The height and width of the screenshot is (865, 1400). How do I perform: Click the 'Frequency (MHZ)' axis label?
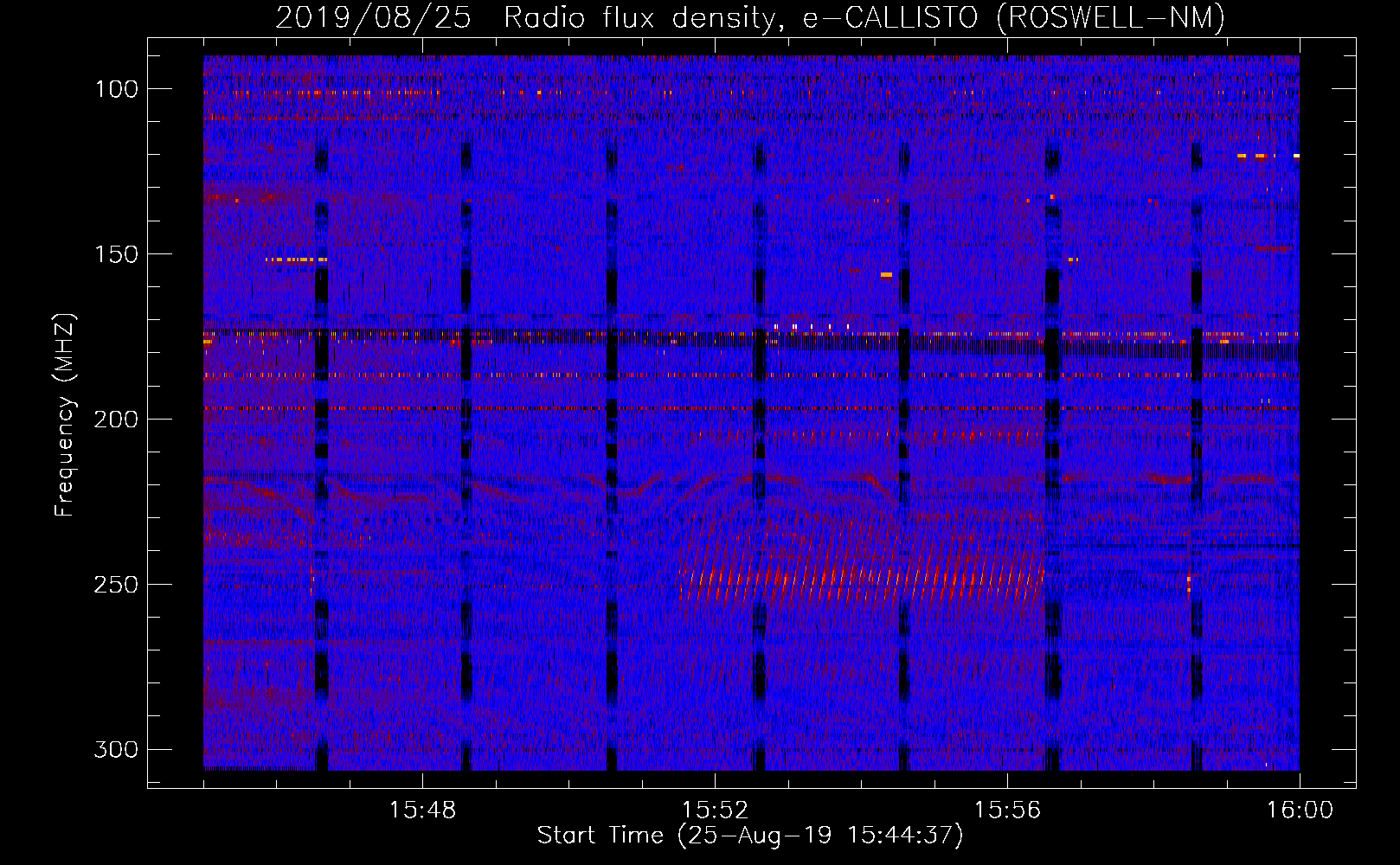coord(65,415)
